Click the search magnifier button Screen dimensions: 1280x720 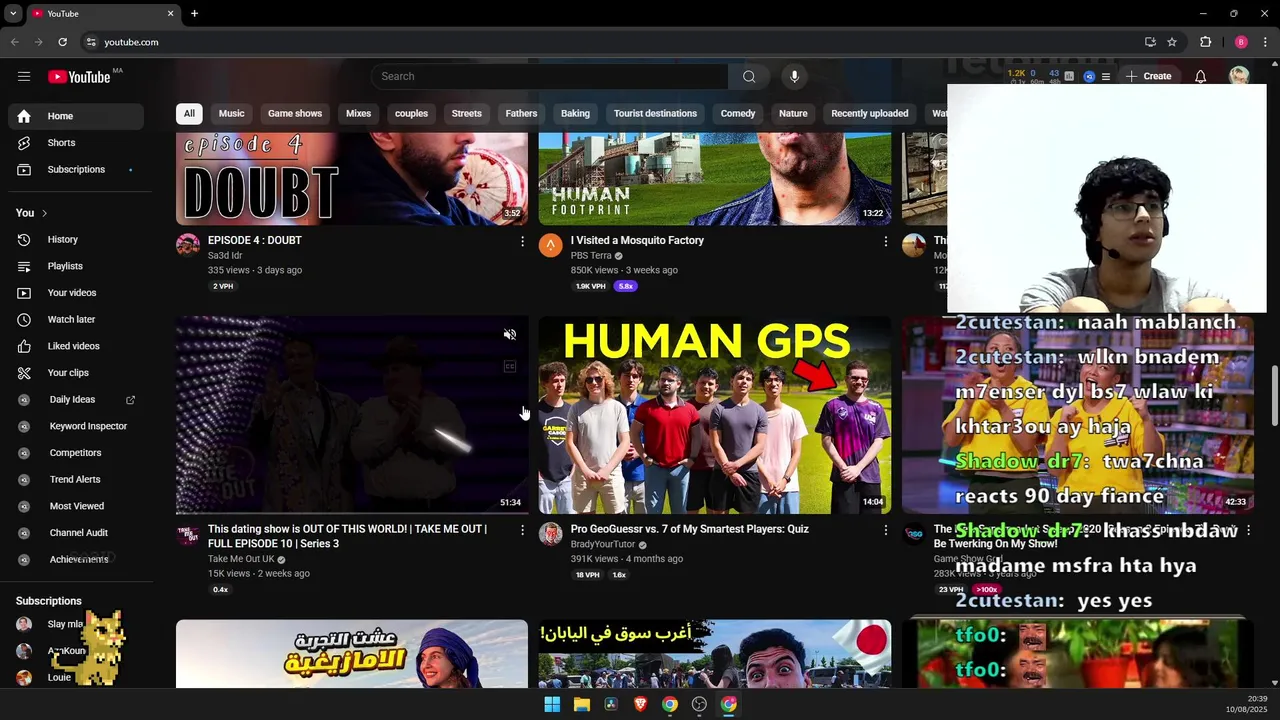tap(749, 76)
